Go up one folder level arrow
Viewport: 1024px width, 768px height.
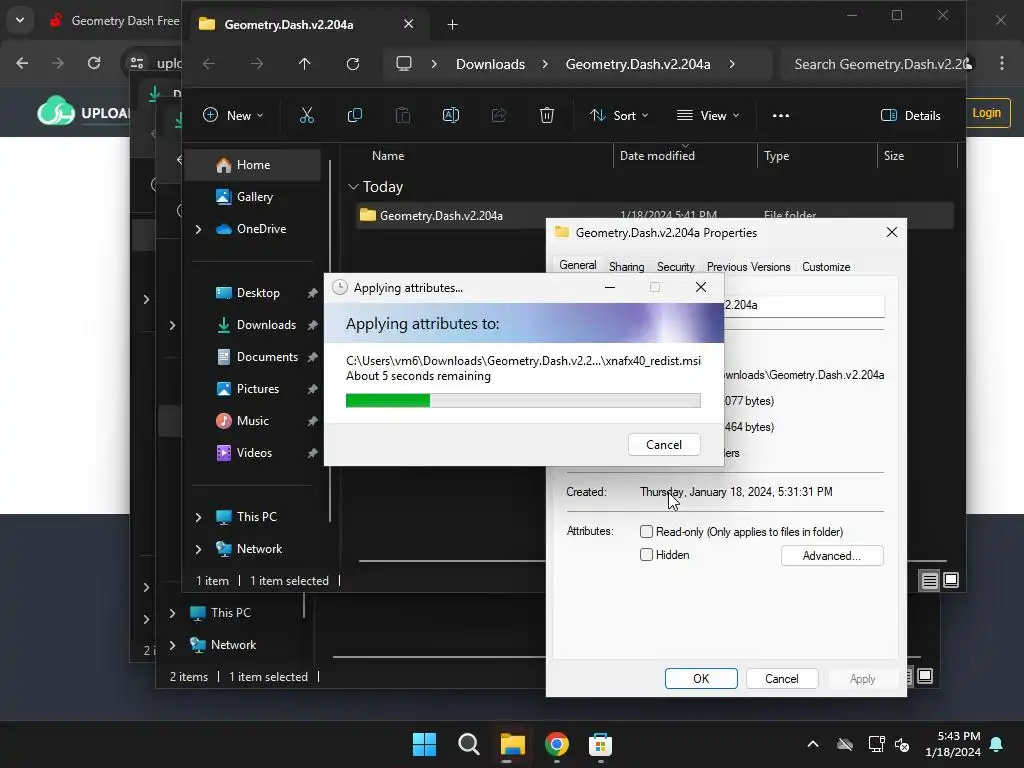[x=304, y=63]
